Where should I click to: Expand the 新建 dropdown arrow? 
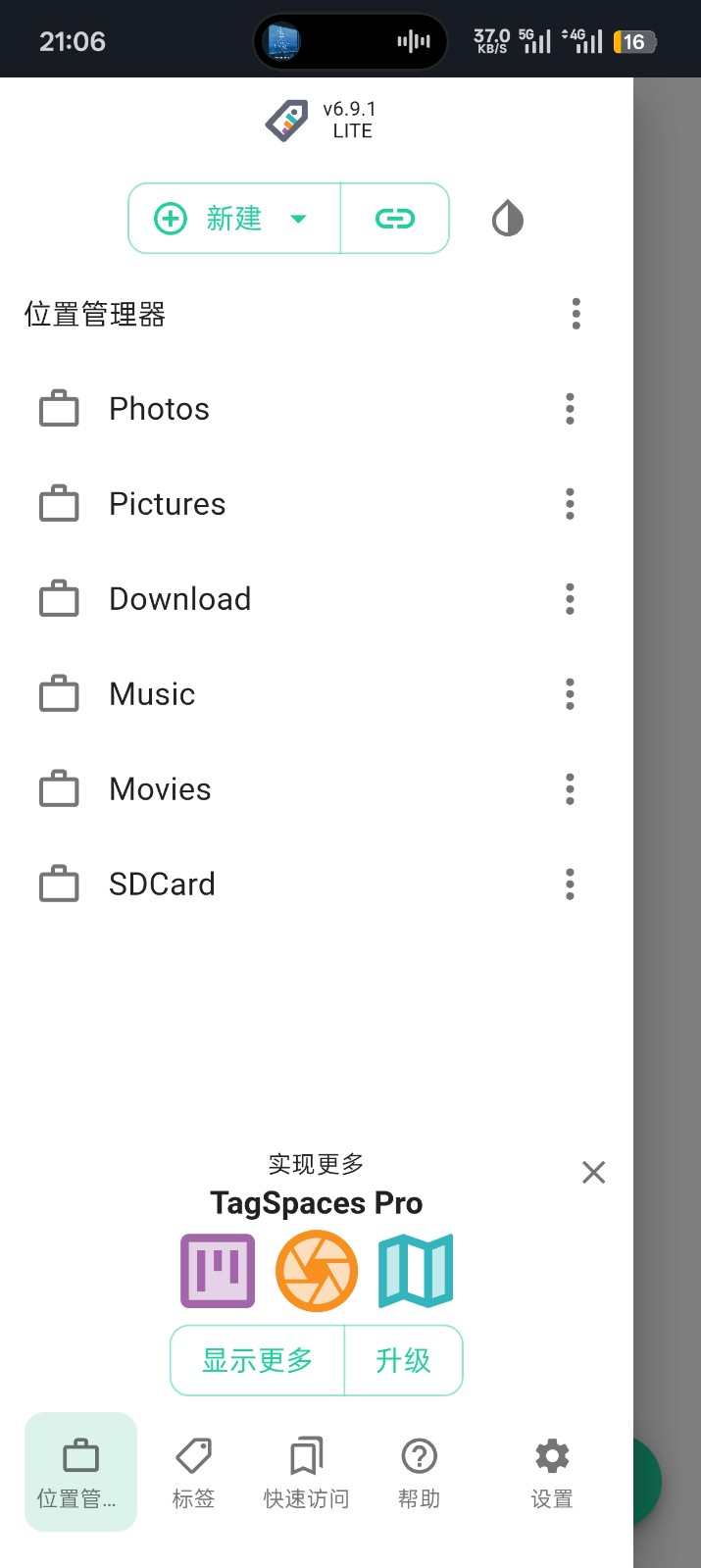299,219
